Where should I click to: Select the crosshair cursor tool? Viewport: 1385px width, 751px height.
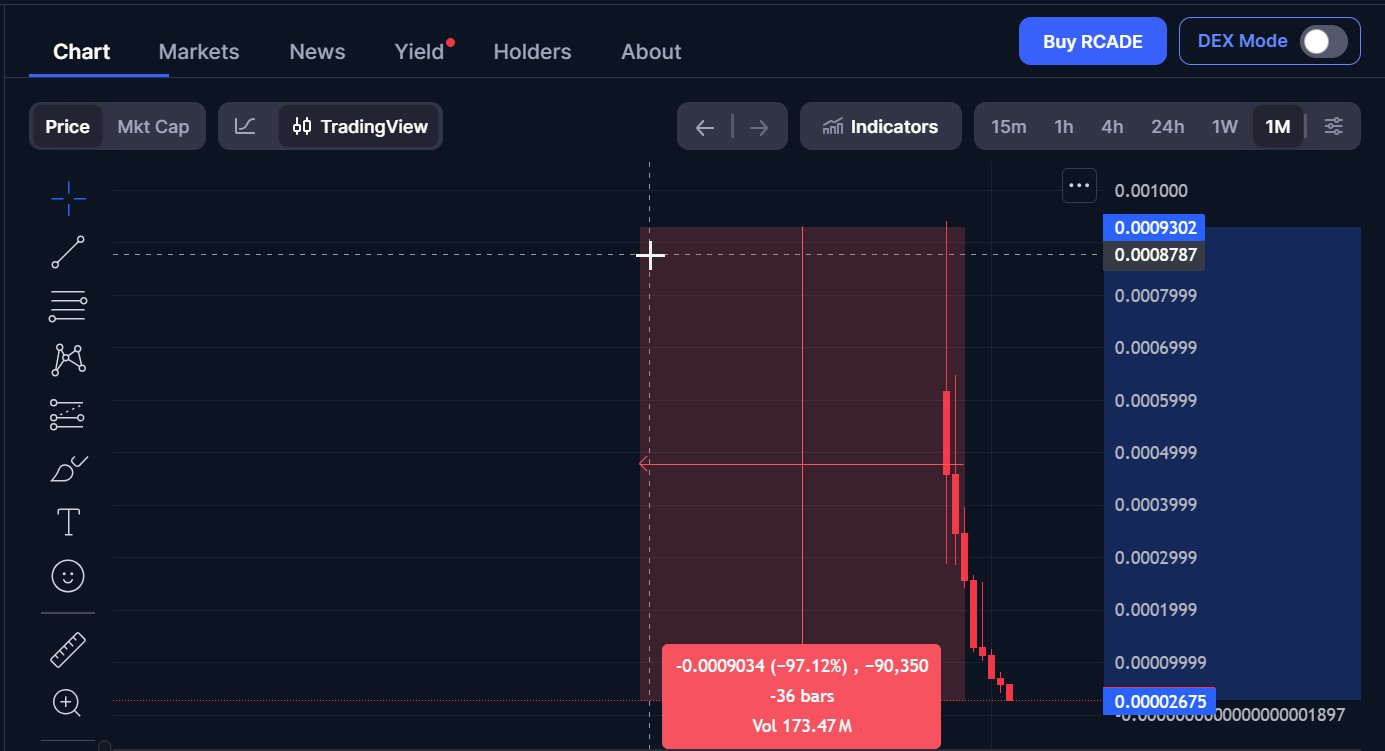tap(68, 199)
